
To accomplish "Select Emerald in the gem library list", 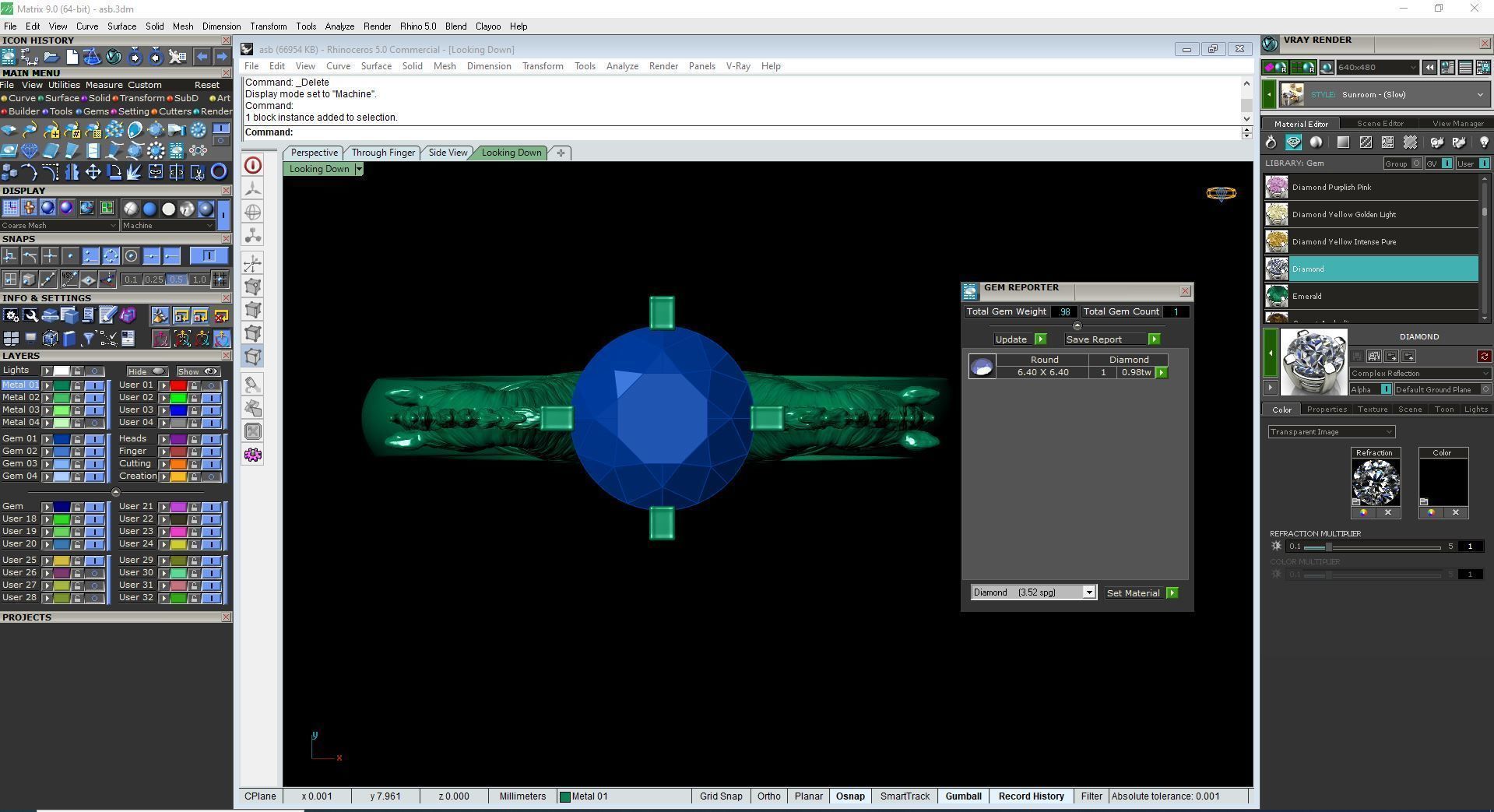I will 1371,297.
